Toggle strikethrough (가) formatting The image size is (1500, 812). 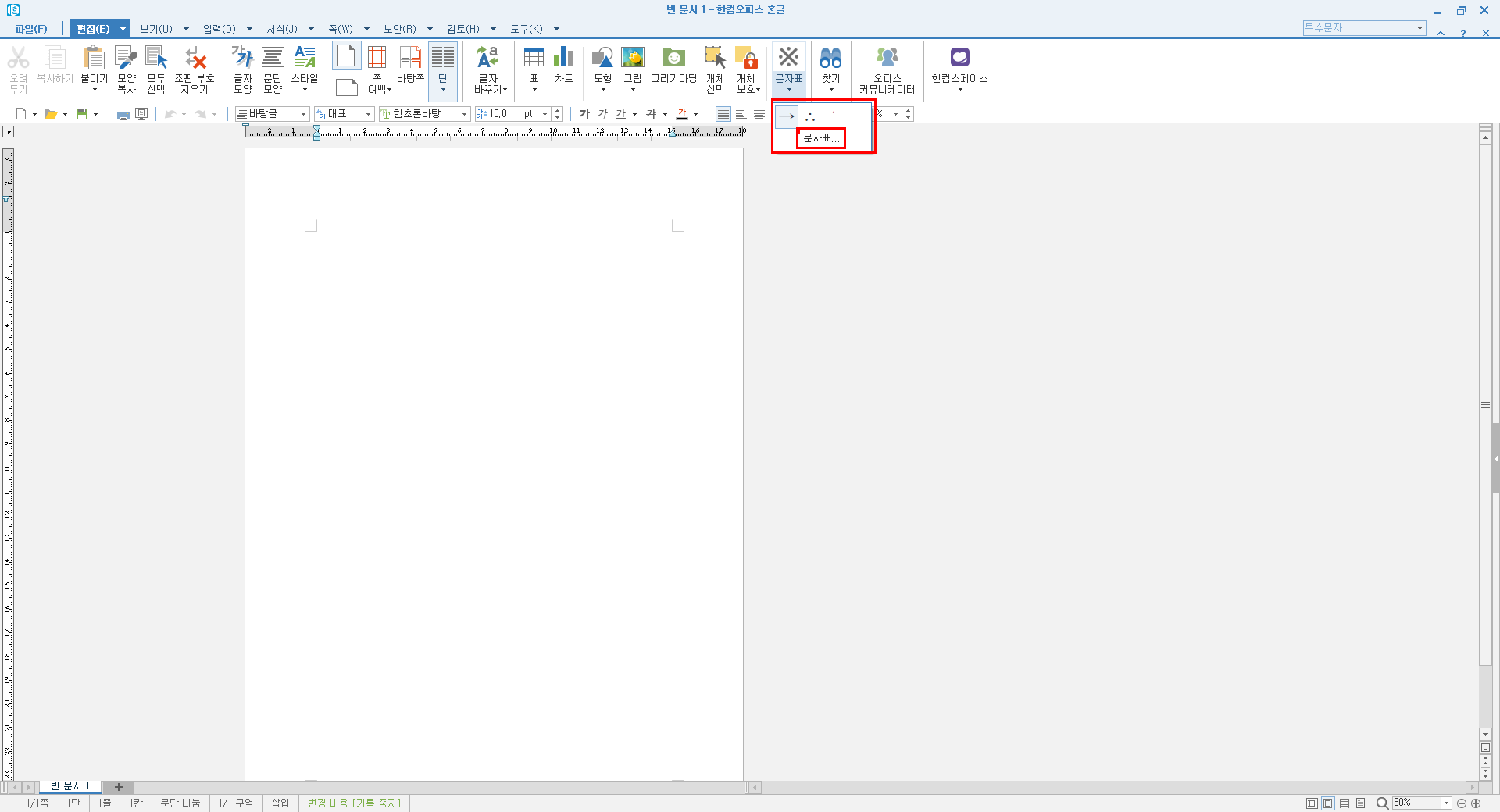coord(651,114)
